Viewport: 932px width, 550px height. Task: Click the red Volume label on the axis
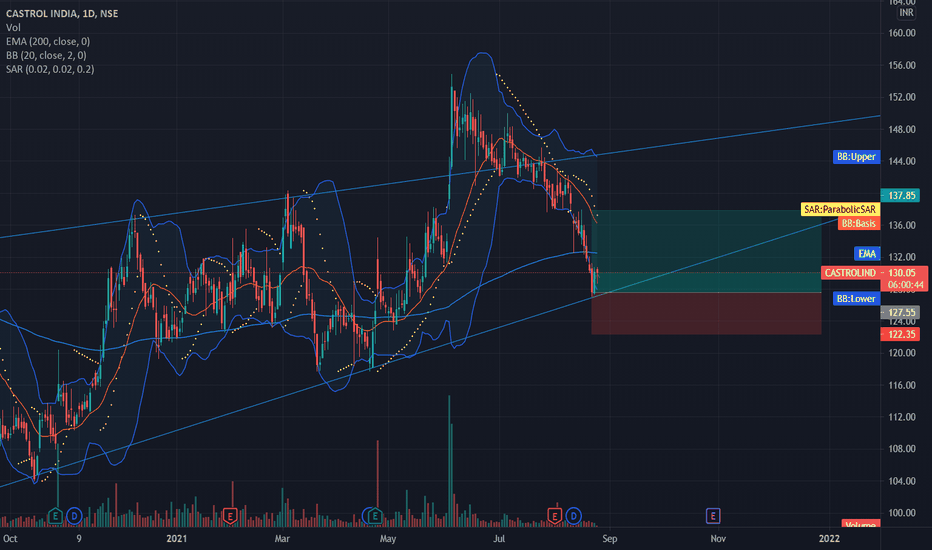859,524
